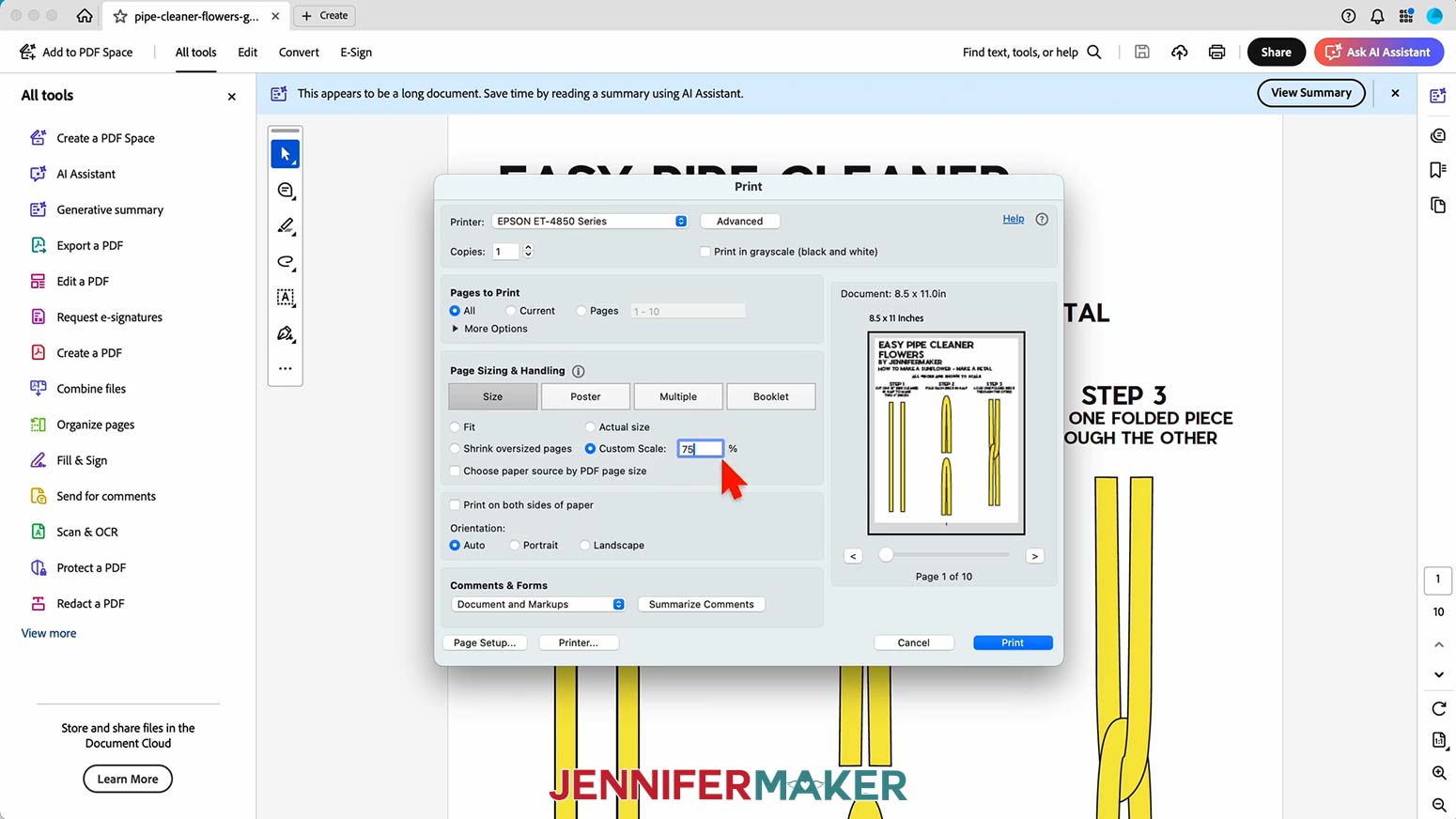1456x819 pixels.
Task: Switch to Multiple sizing tab
Action: tap(678, 396)
